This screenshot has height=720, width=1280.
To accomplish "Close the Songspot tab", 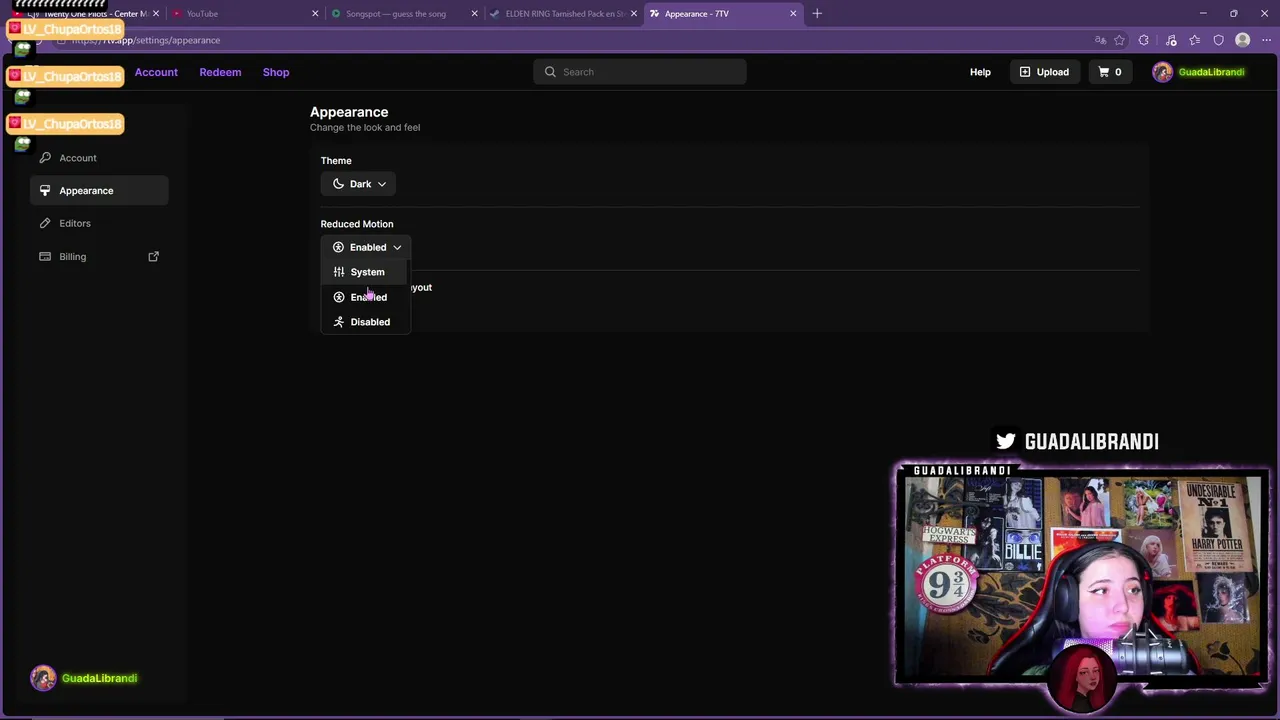I will pos(474,14).
